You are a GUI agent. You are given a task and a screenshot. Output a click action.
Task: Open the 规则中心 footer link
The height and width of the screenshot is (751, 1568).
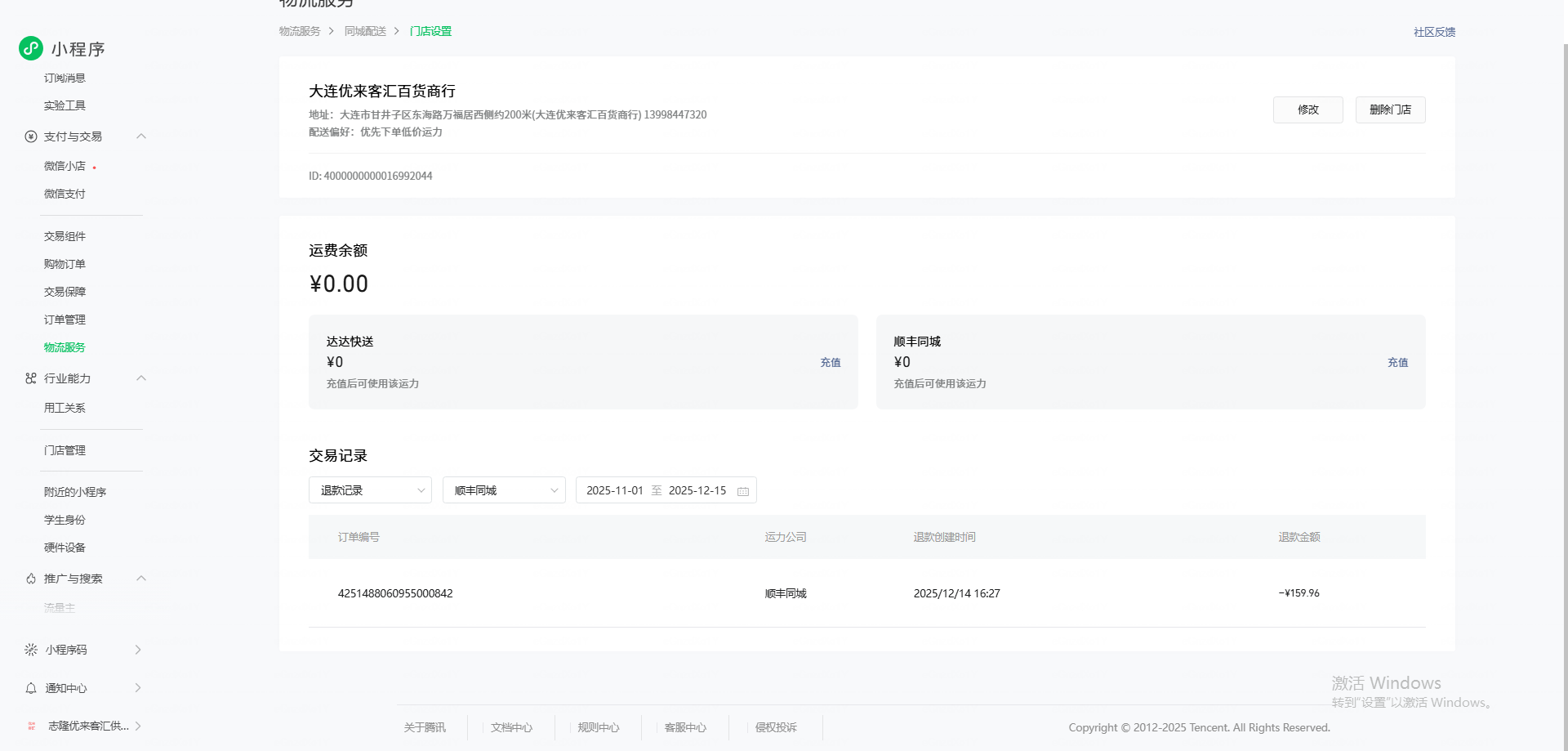coord(599,727)
